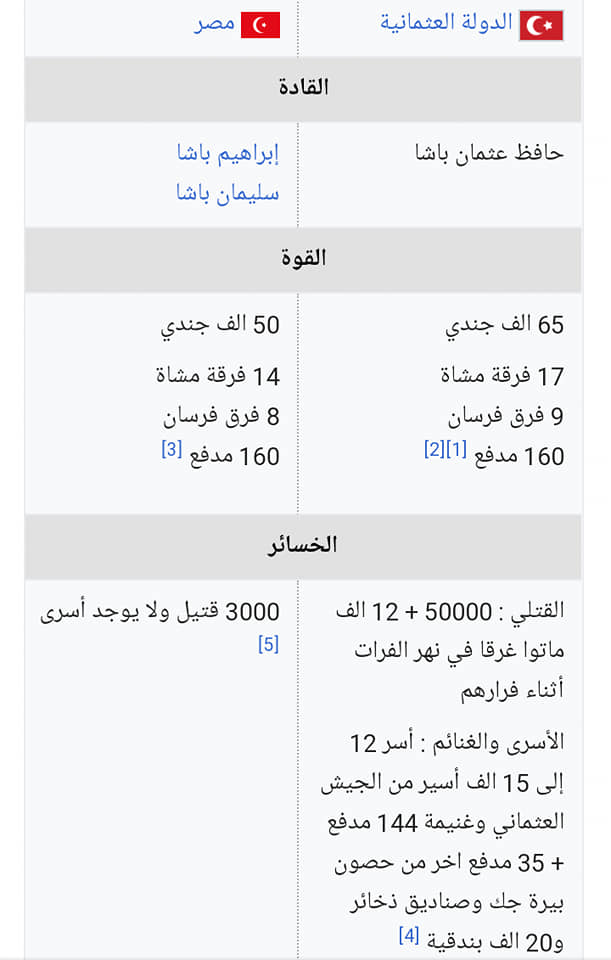Open the مصر link
This screenshot has height=960, width=611.
214,23
